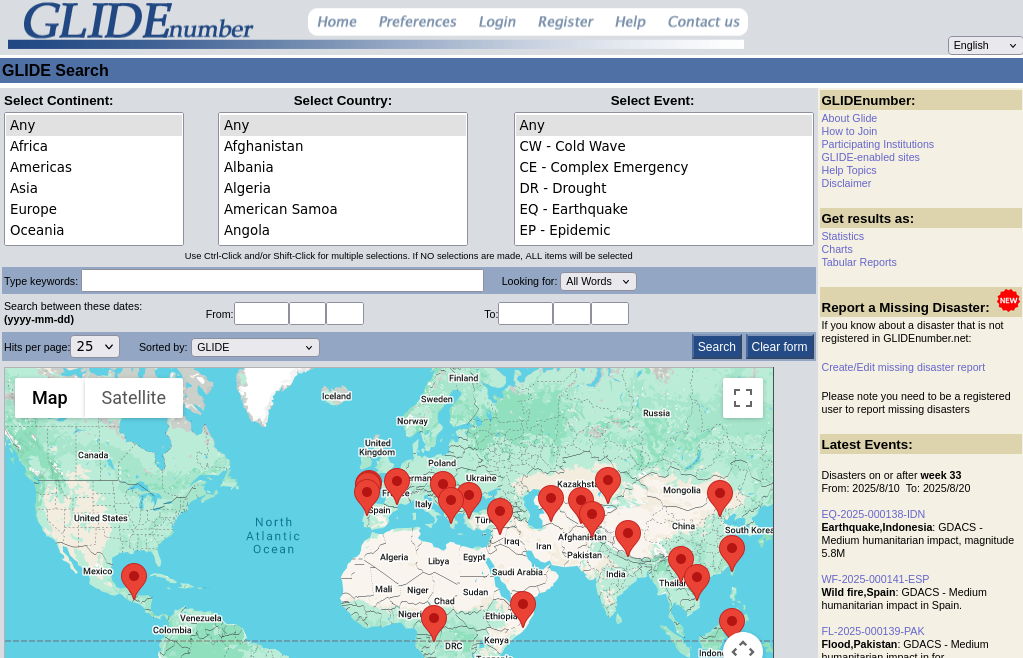The width and height of the screenshot is (1023, 658).
Task: Open the Help menu item
Action: (x=630, y=22)
